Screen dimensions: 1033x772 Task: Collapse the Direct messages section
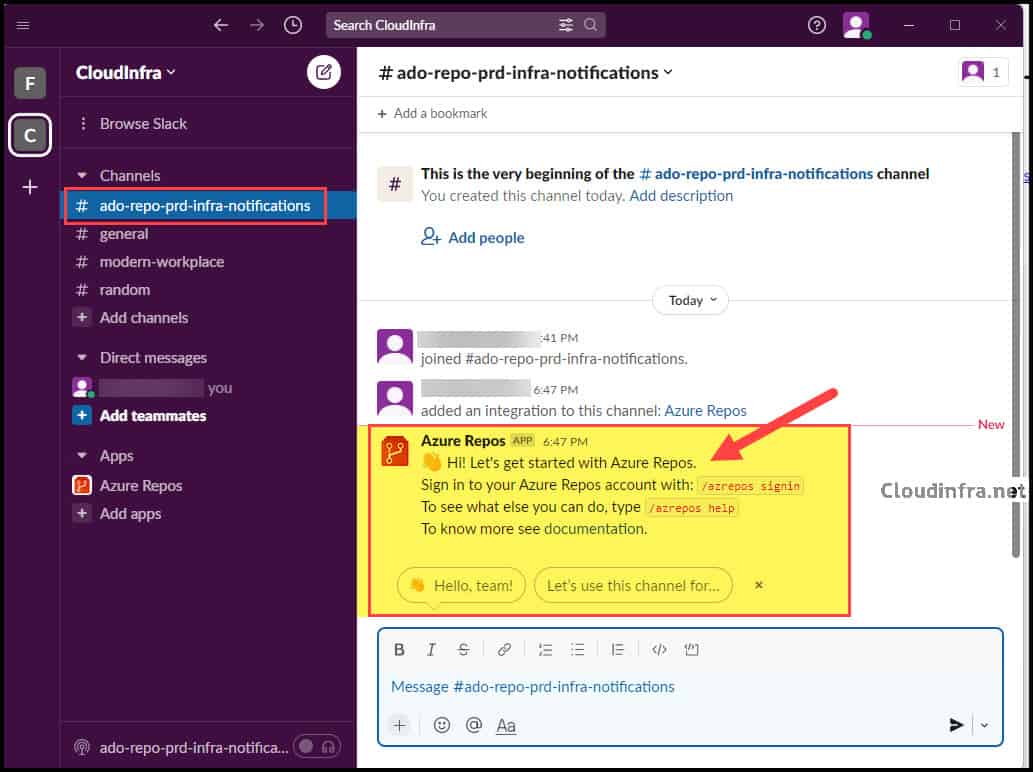tap(82, 358)
